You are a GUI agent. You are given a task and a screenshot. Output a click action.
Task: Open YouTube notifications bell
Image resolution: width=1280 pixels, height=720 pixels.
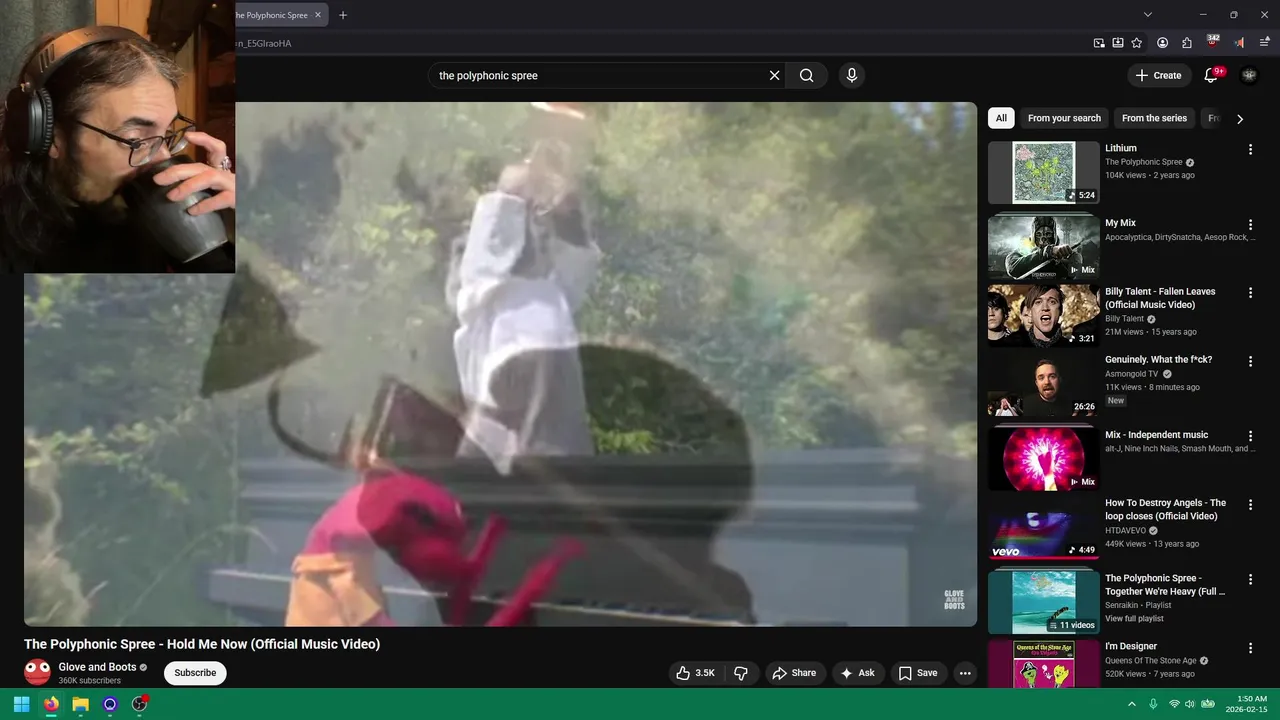click(x=1211, y=75)
